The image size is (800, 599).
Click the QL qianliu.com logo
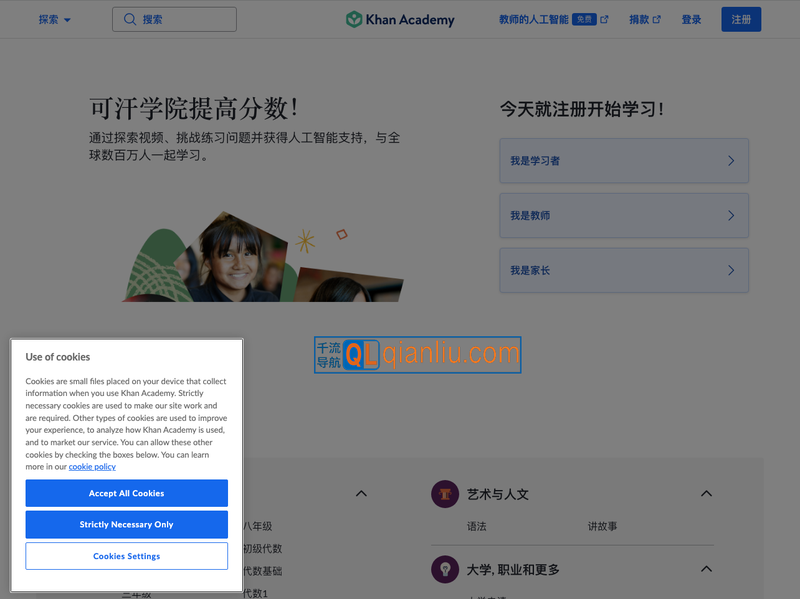(417, 354)
